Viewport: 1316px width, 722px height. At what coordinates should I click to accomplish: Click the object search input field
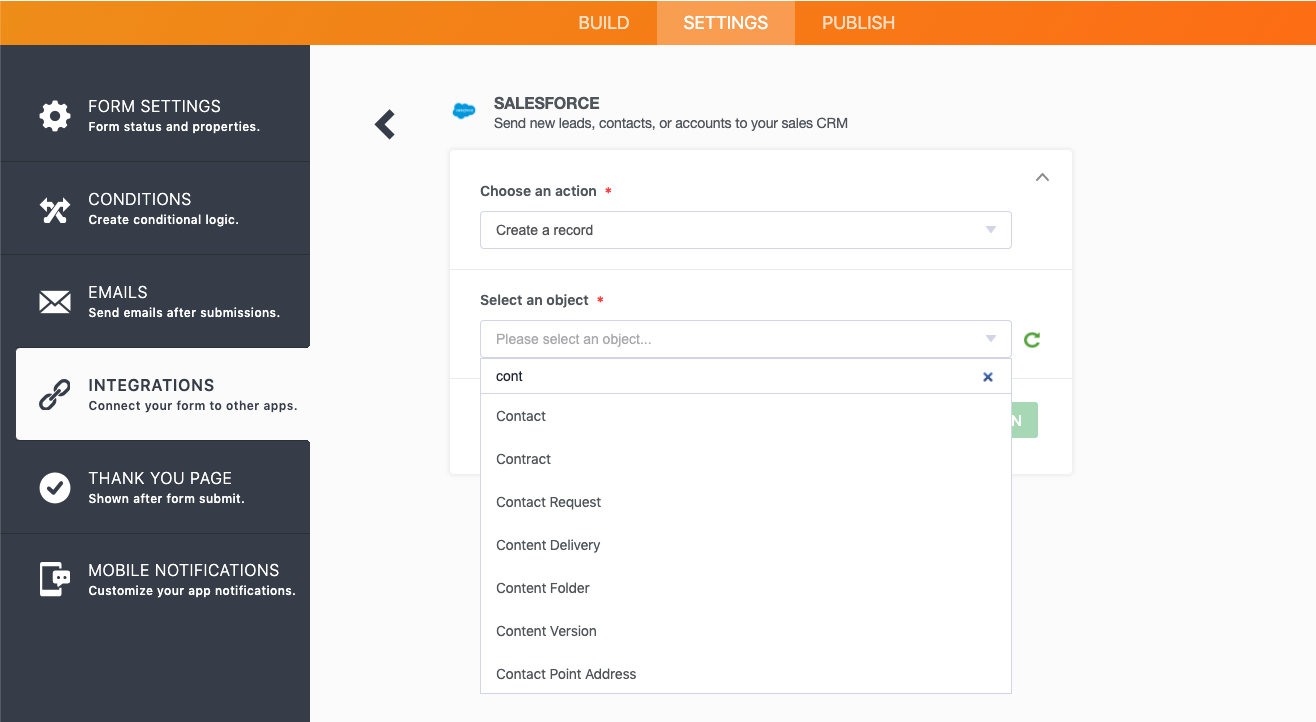click(x=730, y=377)
